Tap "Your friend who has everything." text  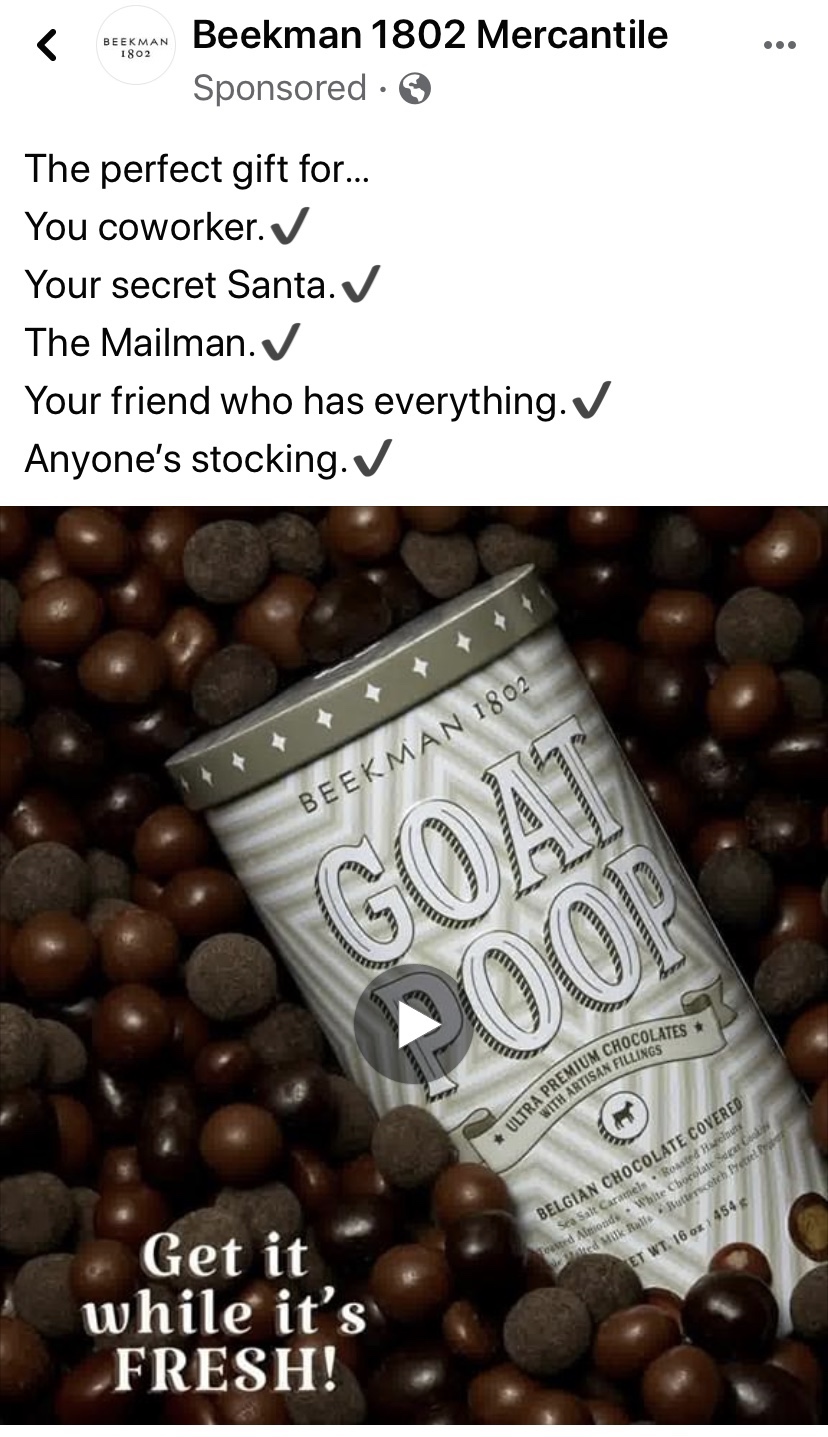[x=295, y=402]
